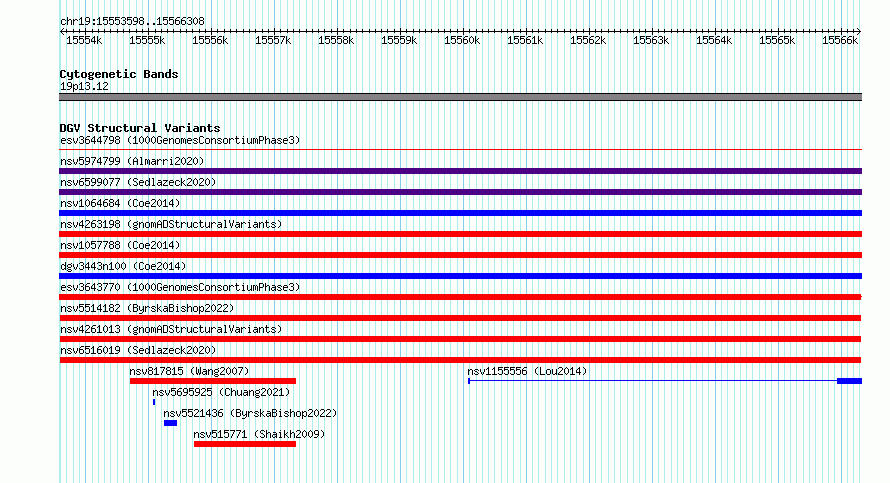Open the nsv1057788 (Coe2014) label
This screenshot has height=483, width=890.
120,245
